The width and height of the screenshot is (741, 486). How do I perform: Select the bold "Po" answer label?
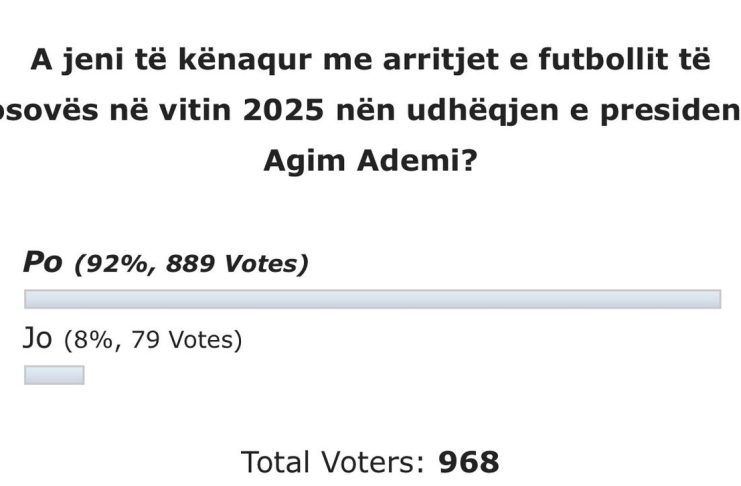point(43,263)
